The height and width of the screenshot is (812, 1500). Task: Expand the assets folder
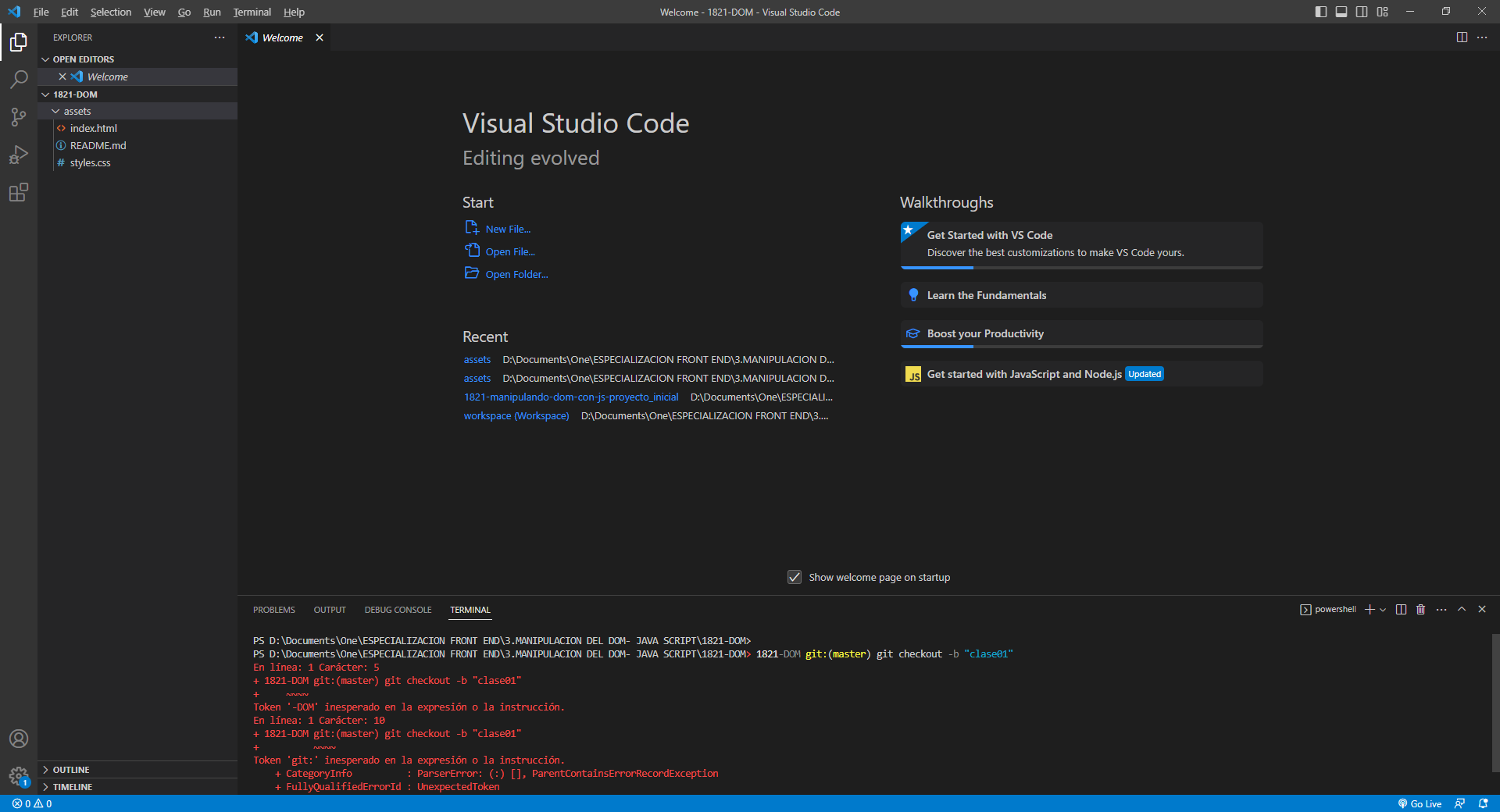tap(139, 111)
